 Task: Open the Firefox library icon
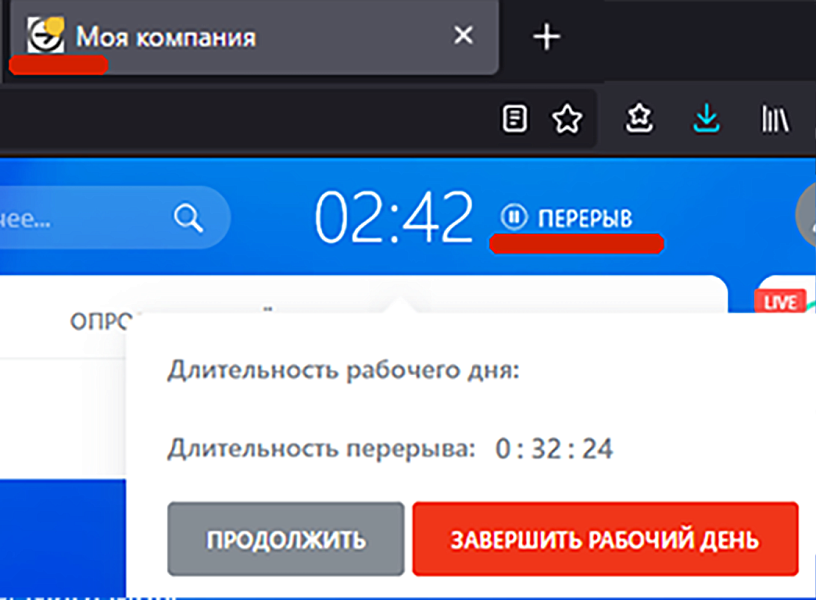click(x=776, y=118)
